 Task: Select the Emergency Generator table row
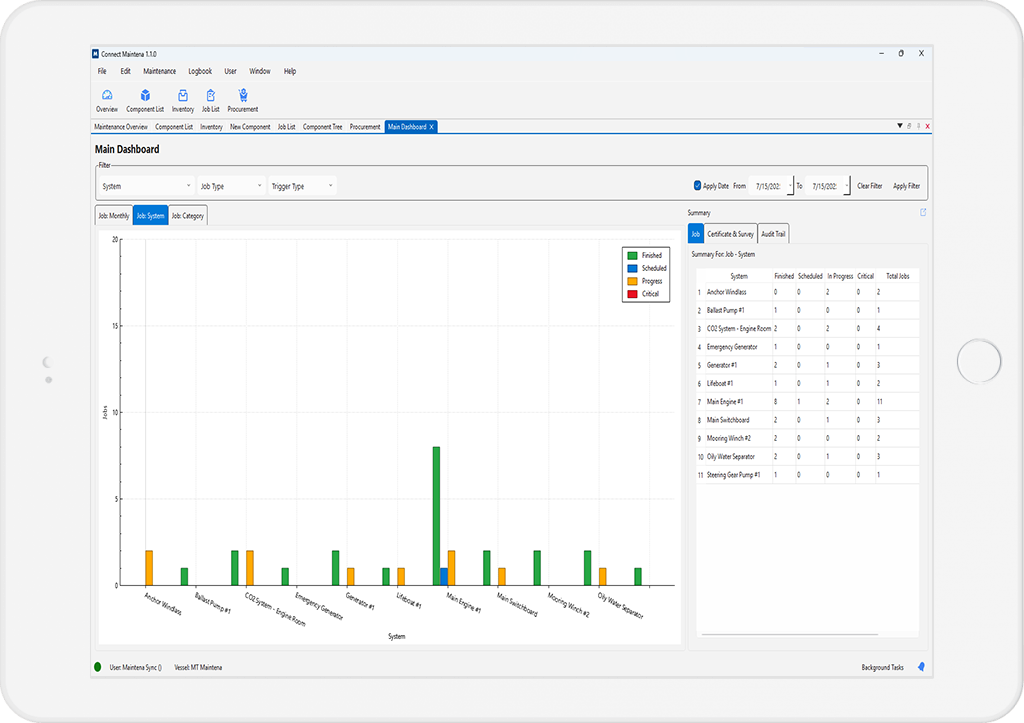(x=807, y=347)
